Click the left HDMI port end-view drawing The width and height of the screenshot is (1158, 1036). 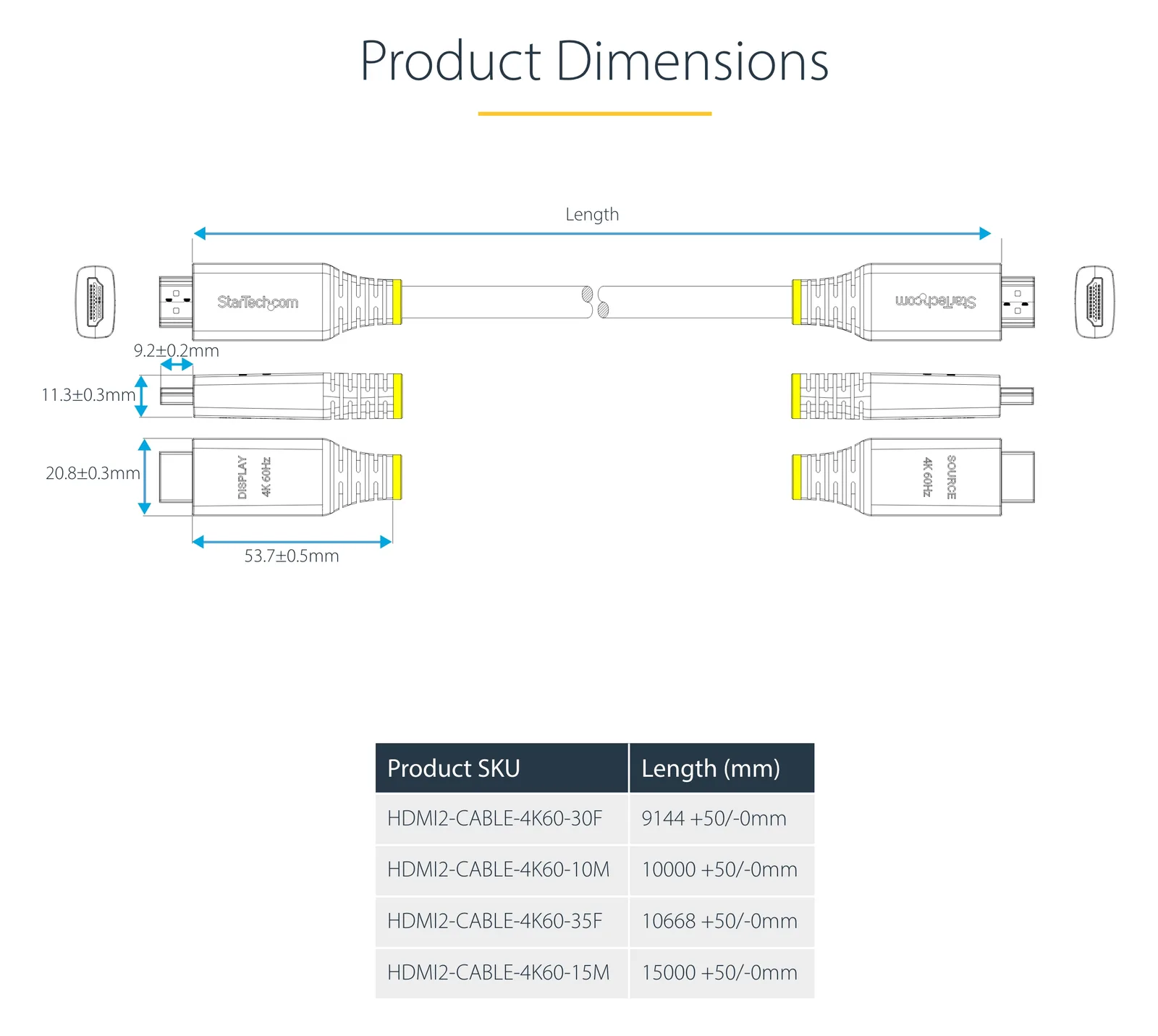96,302
